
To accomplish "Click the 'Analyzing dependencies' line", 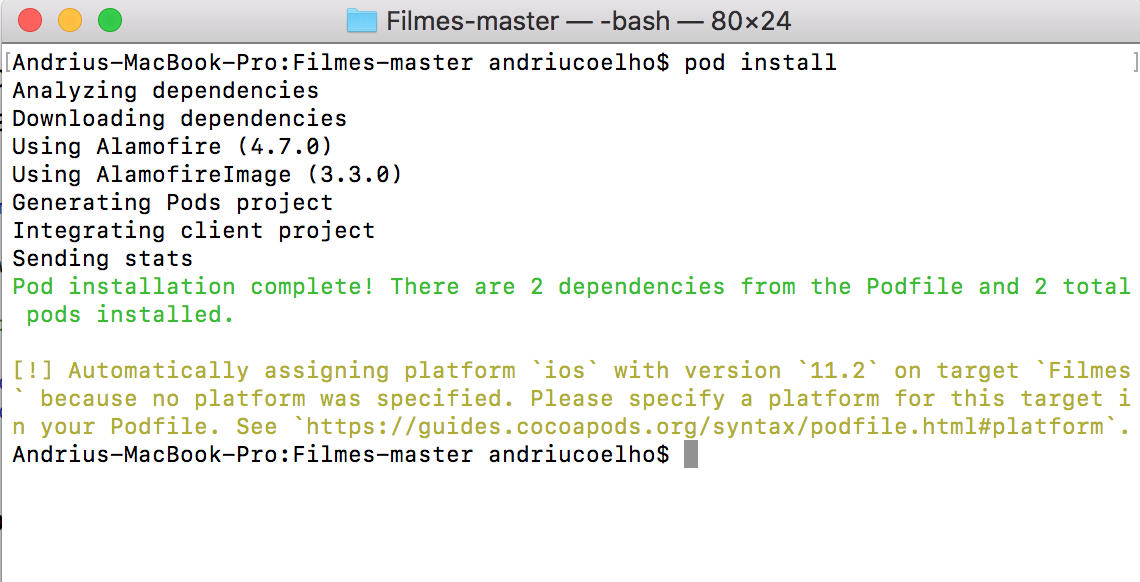I will [x=166, y=91].
